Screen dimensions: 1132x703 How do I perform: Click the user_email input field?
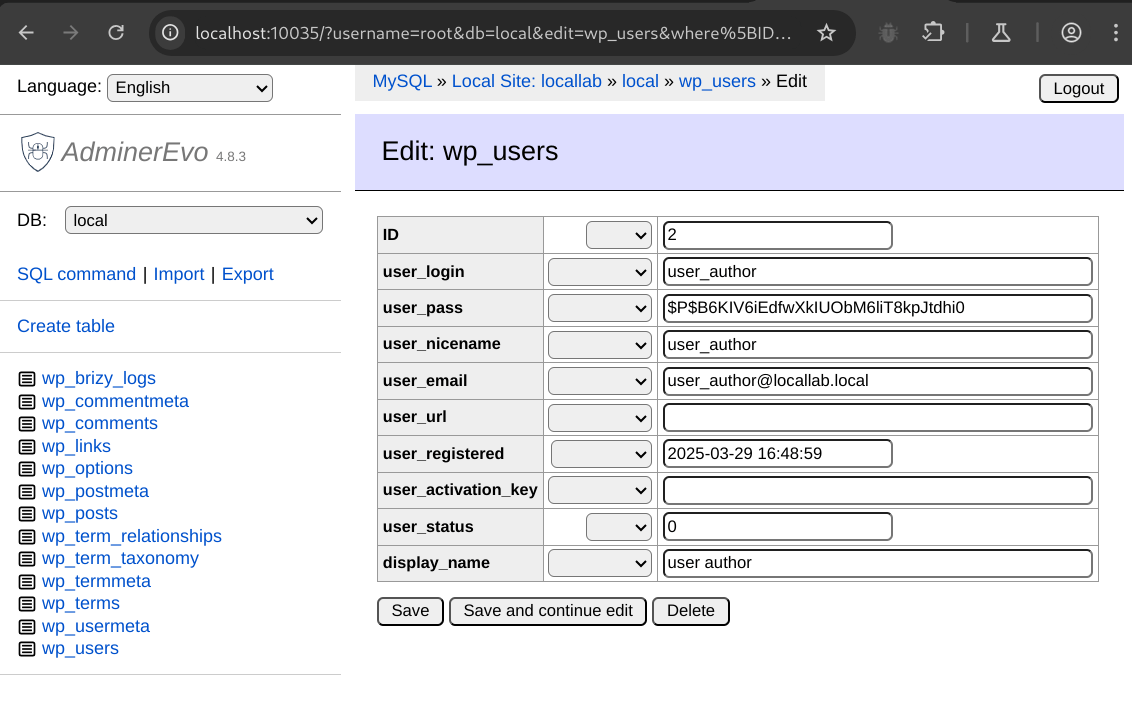click(x=877, y=381)
